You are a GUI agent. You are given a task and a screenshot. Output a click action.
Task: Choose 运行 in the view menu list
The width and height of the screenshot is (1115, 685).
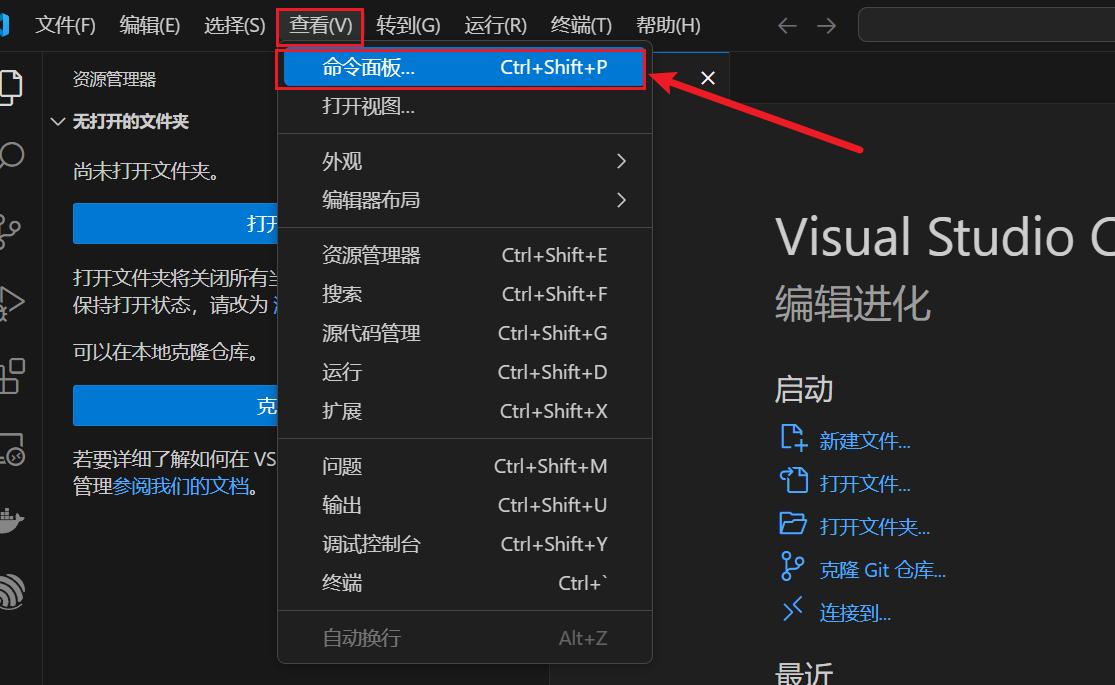[x=464, y=373]
